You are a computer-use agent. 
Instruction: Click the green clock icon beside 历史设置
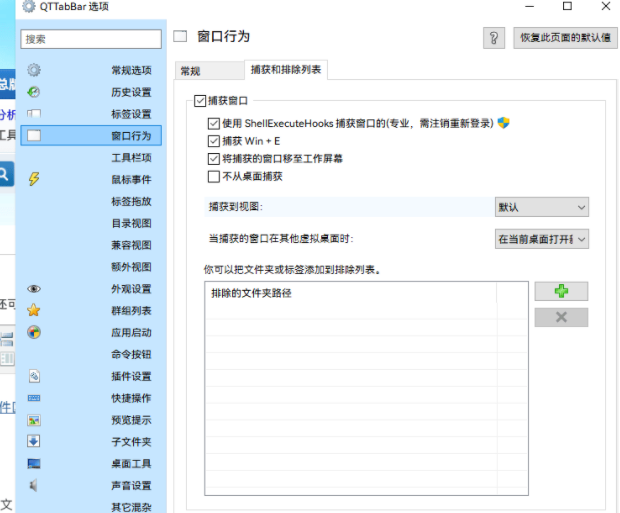coord(34,92)
